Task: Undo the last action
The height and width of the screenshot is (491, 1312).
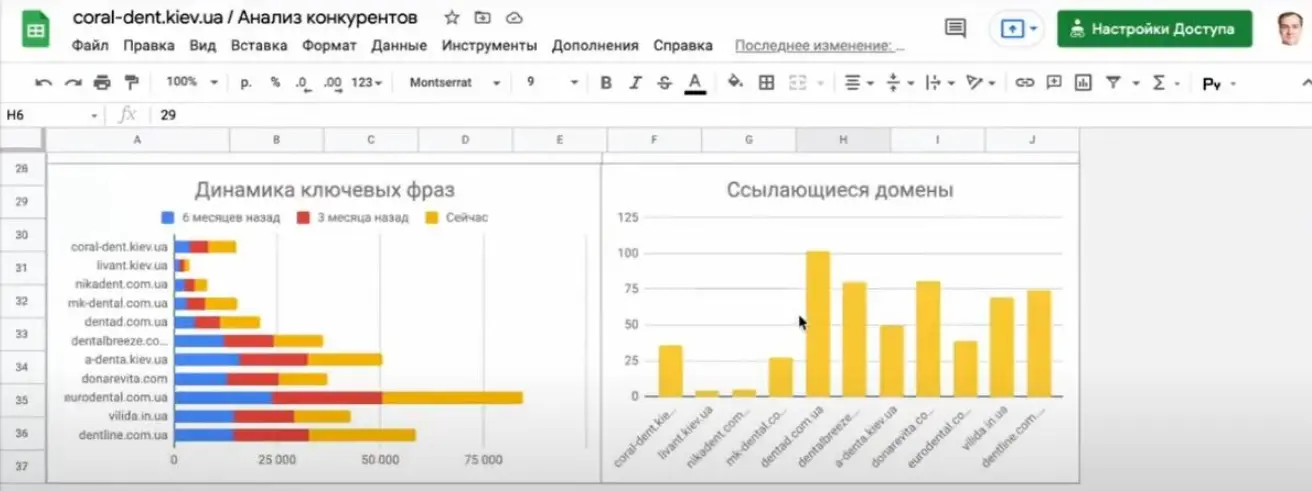Action: (43, 83)
